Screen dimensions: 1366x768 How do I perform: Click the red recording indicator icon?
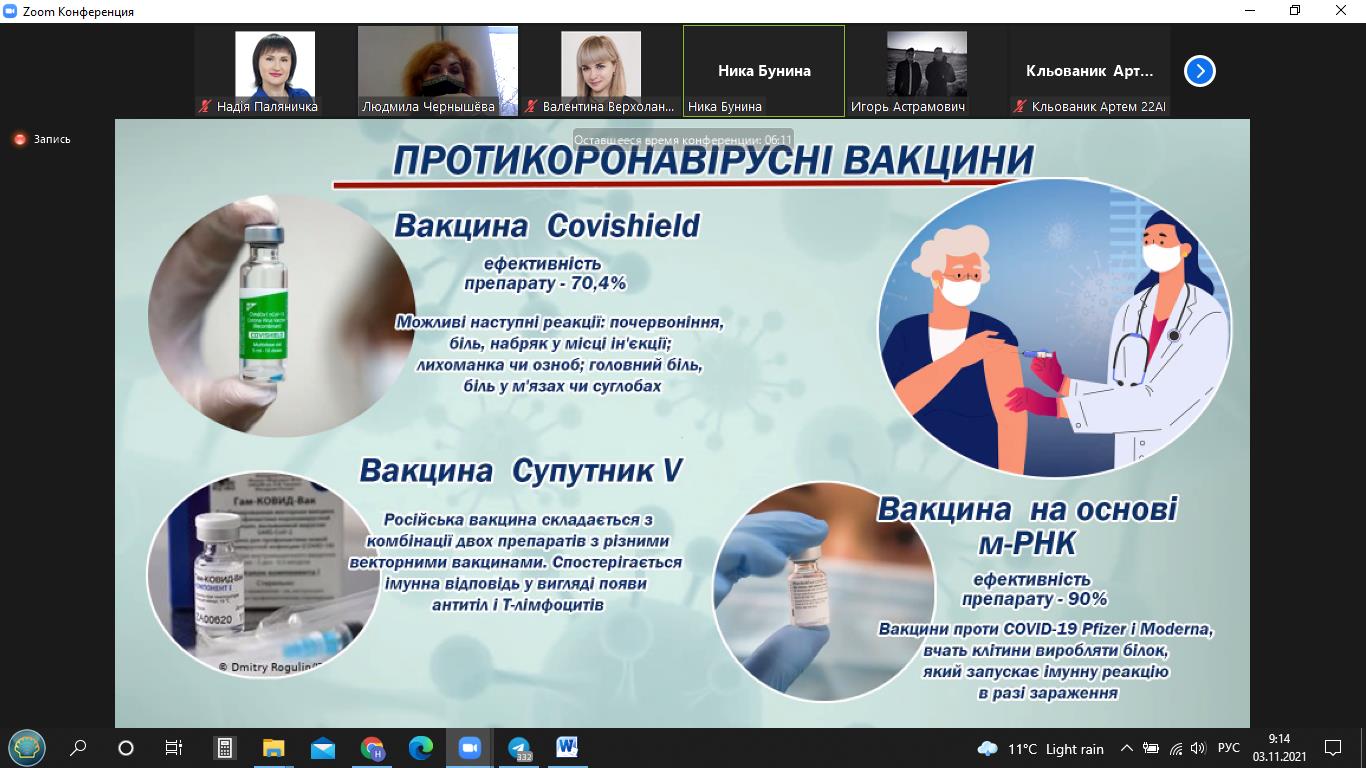coord(20,139)
